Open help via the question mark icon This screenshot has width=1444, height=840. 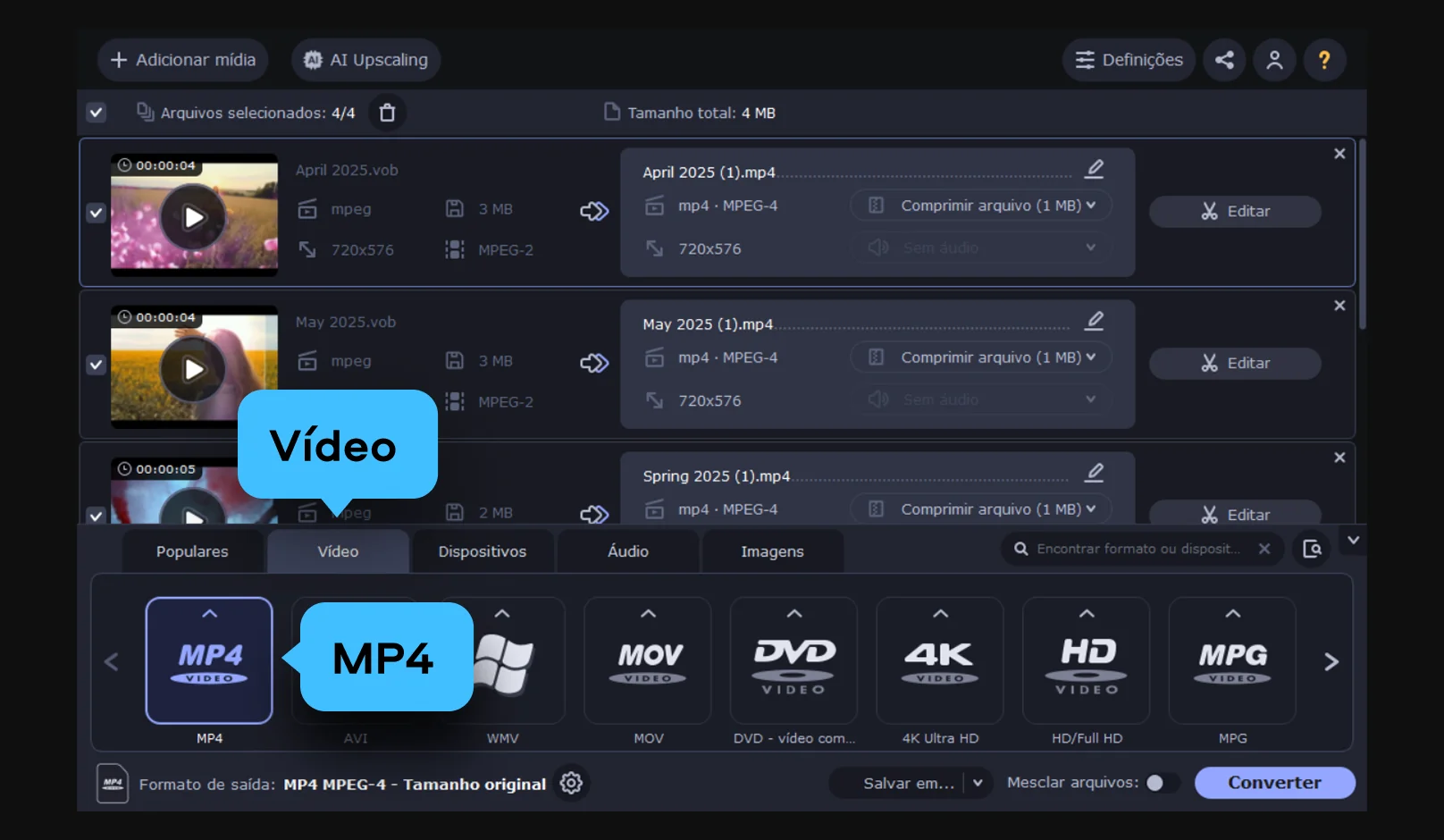click(1324, 60)
